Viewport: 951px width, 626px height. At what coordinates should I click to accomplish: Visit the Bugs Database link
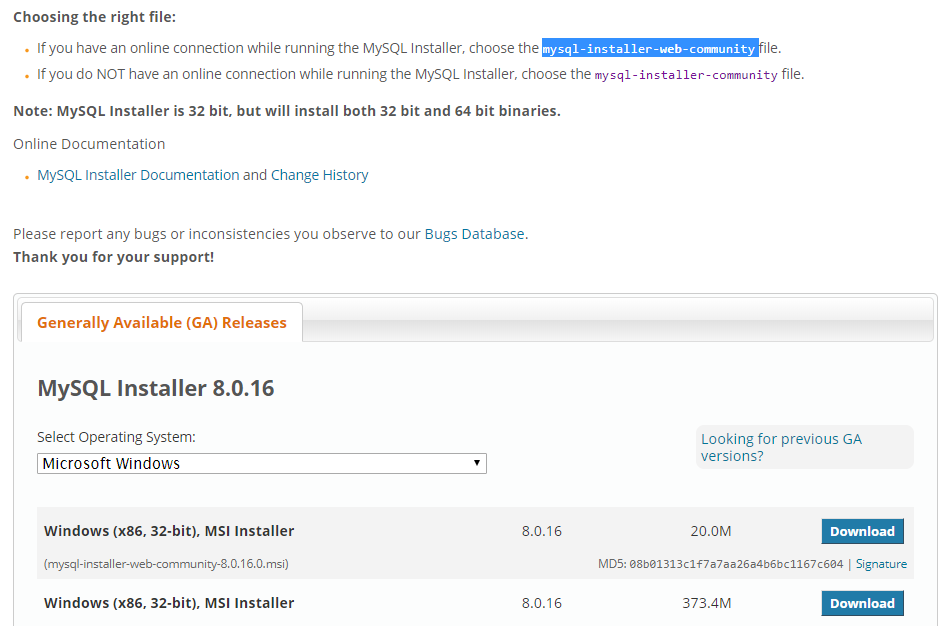[x=474, y=234]
